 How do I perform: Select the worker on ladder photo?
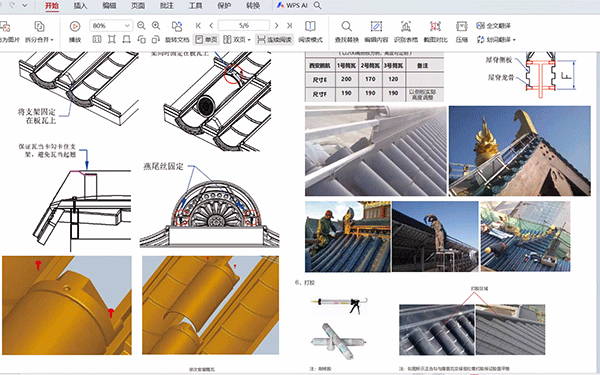click(x=435, y=236)
